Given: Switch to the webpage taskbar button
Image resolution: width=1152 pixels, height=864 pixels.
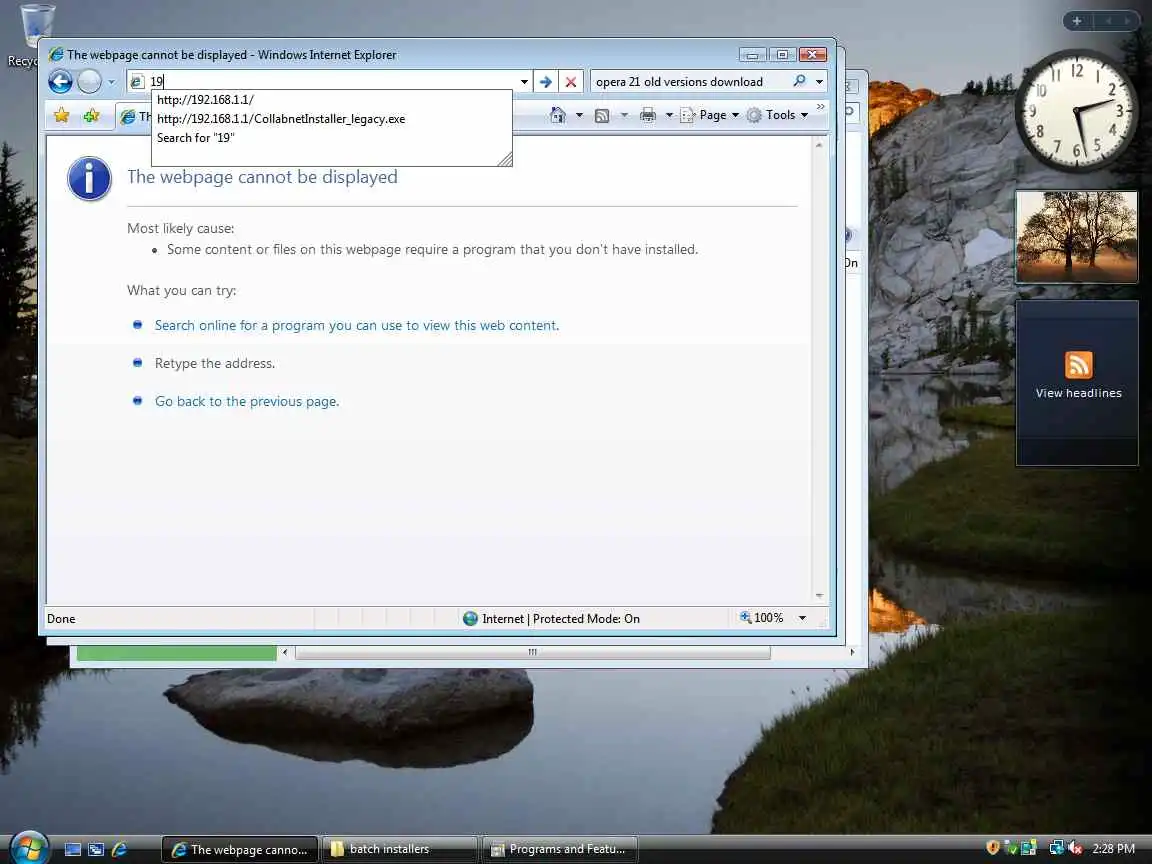Looking at the screenshot, I should click(x=240, y=849).
